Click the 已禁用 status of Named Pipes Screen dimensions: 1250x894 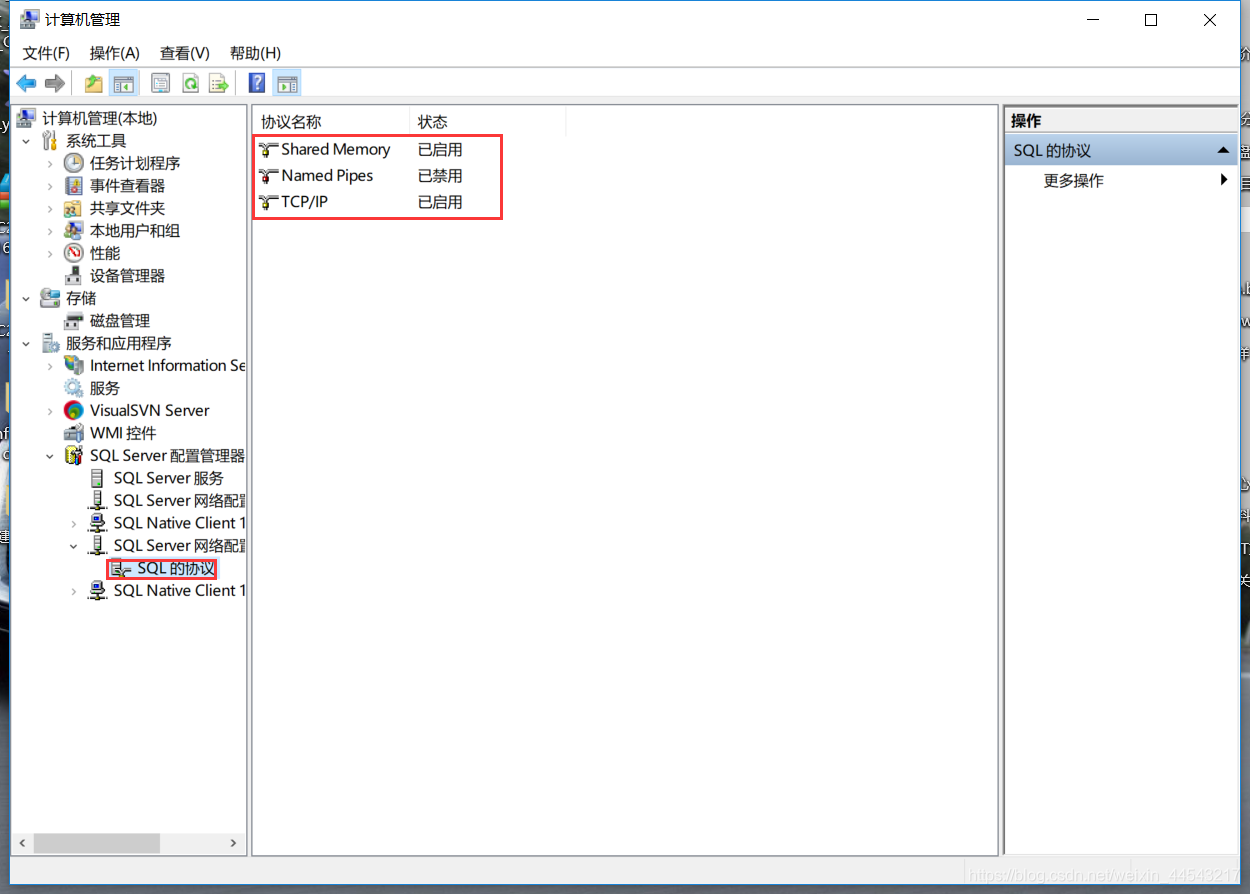click(x=440, y=176)
